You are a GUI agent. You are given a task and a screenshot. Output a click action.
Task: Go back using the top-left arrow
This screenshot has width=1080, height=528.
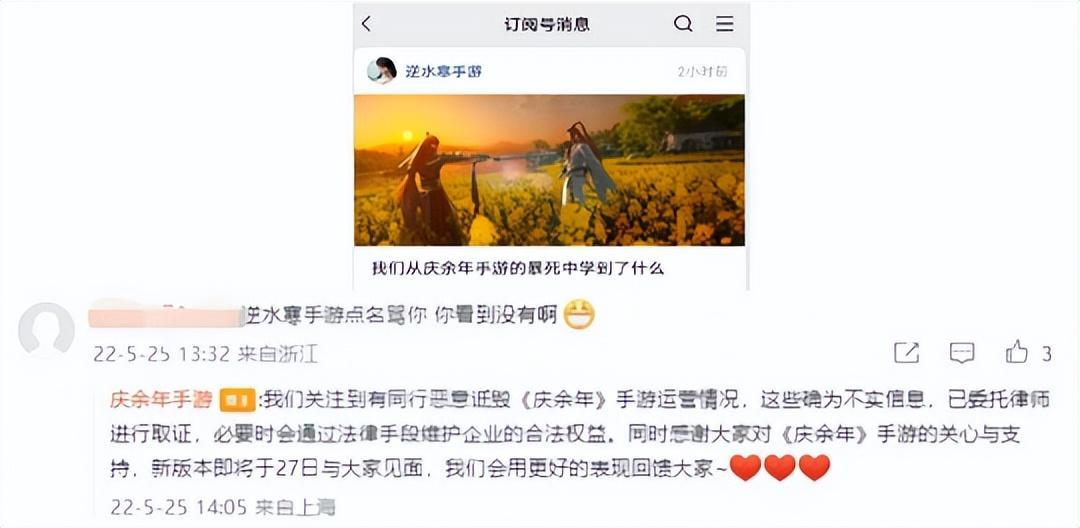366,24
